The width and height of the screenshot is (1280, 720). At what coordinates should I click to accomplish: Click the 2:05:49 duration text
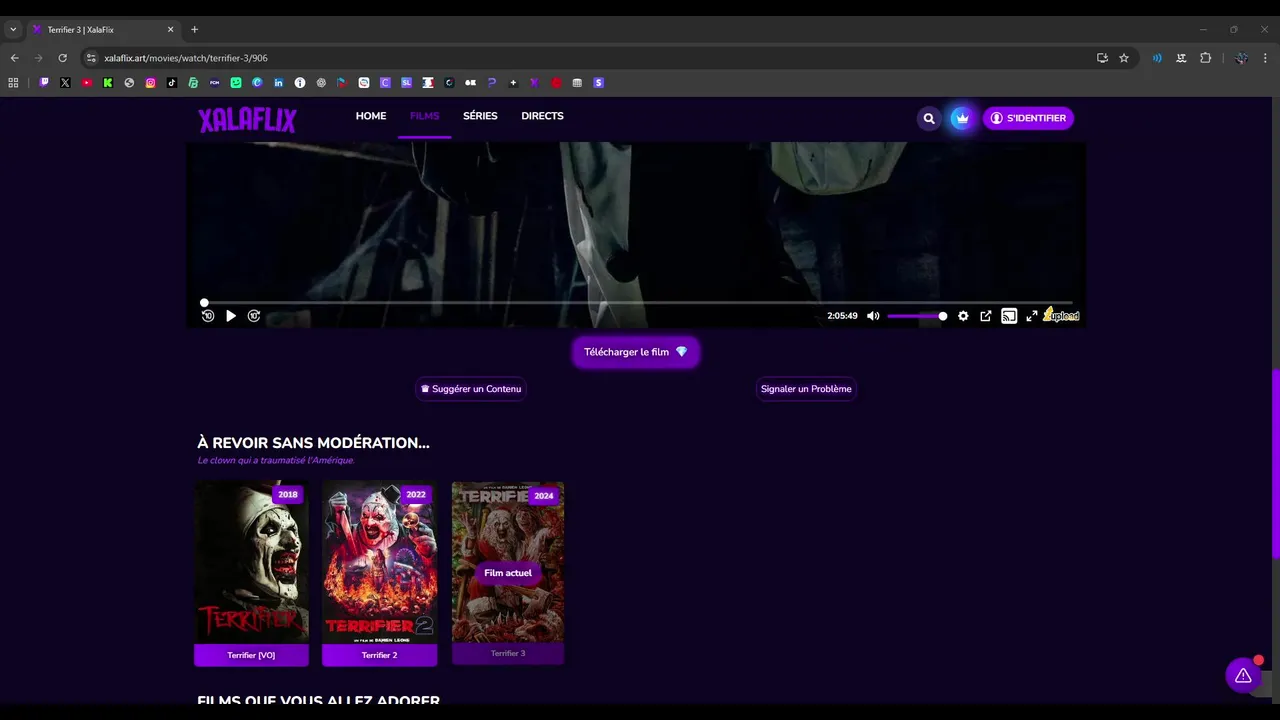tap(842, 316)
